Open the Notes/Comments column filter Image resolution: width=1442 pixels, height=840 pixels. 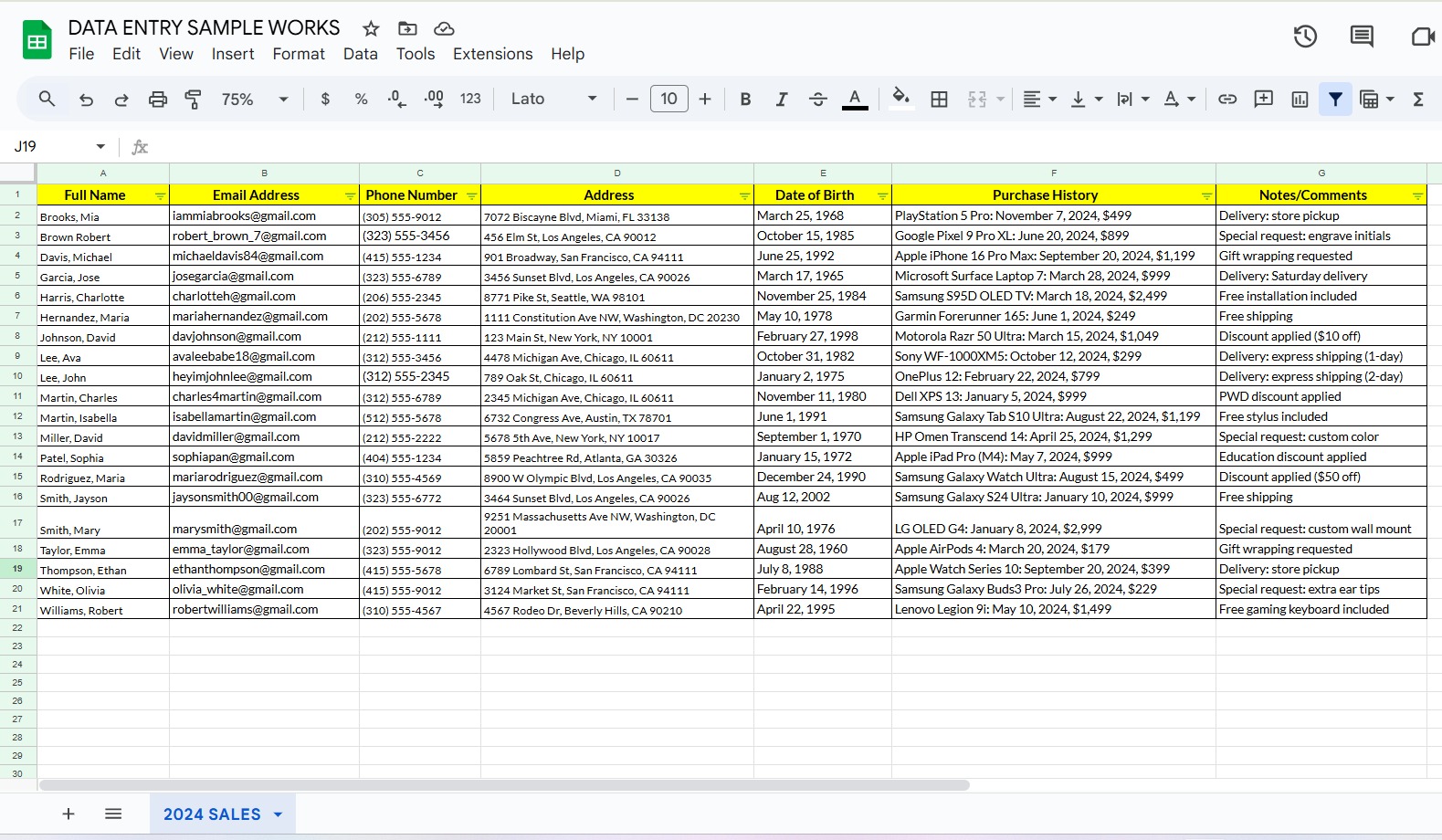1417,195
